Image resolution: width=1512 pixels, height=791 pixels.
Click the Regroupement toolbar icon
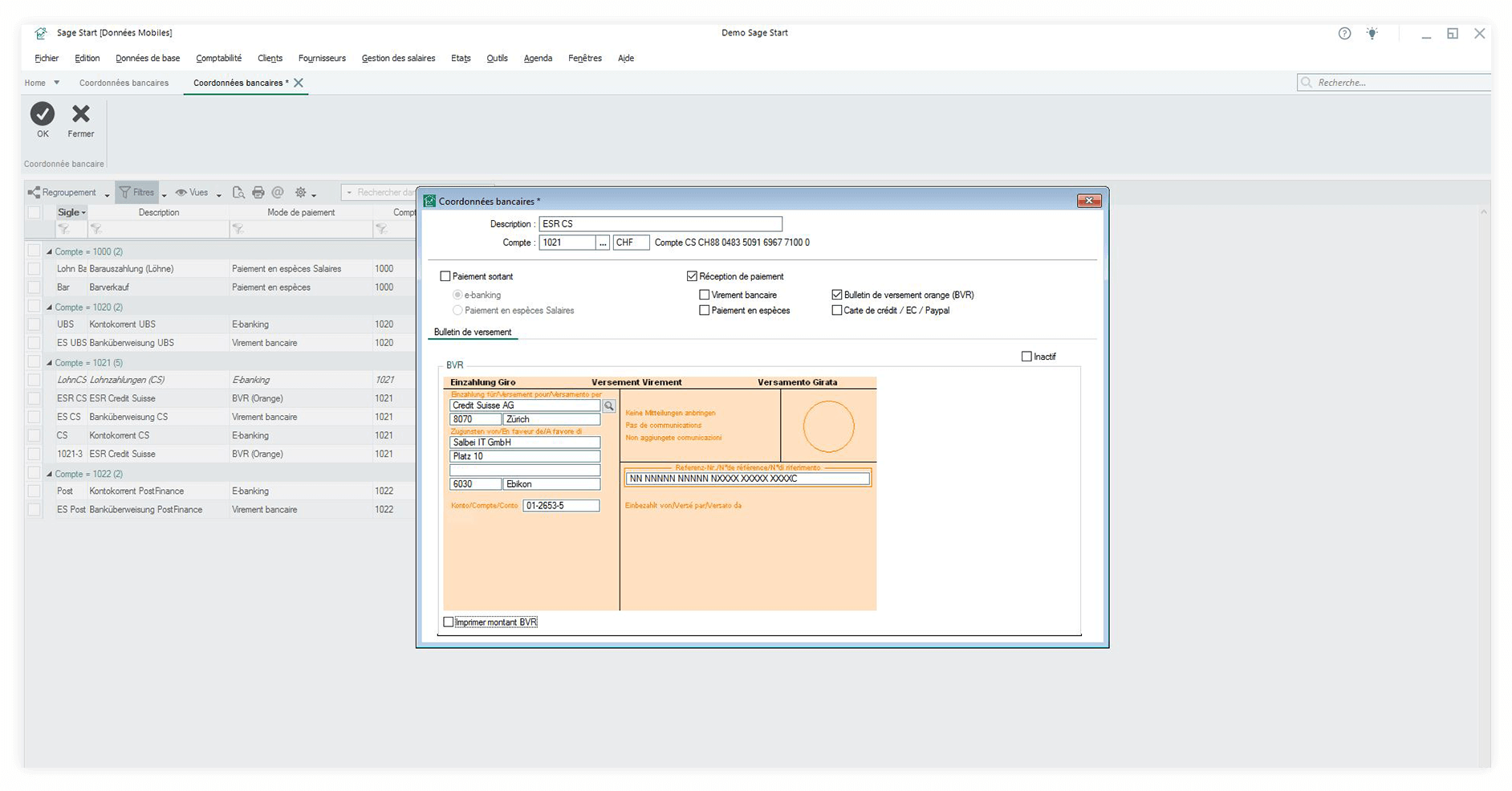(34, 193)
